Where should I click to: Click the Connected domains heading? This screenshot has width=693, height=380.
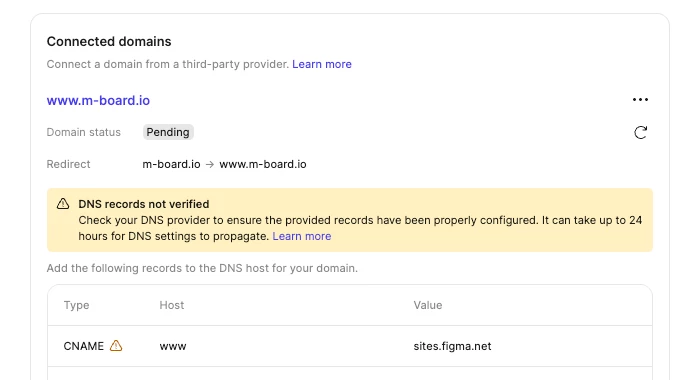pos(109,42)
